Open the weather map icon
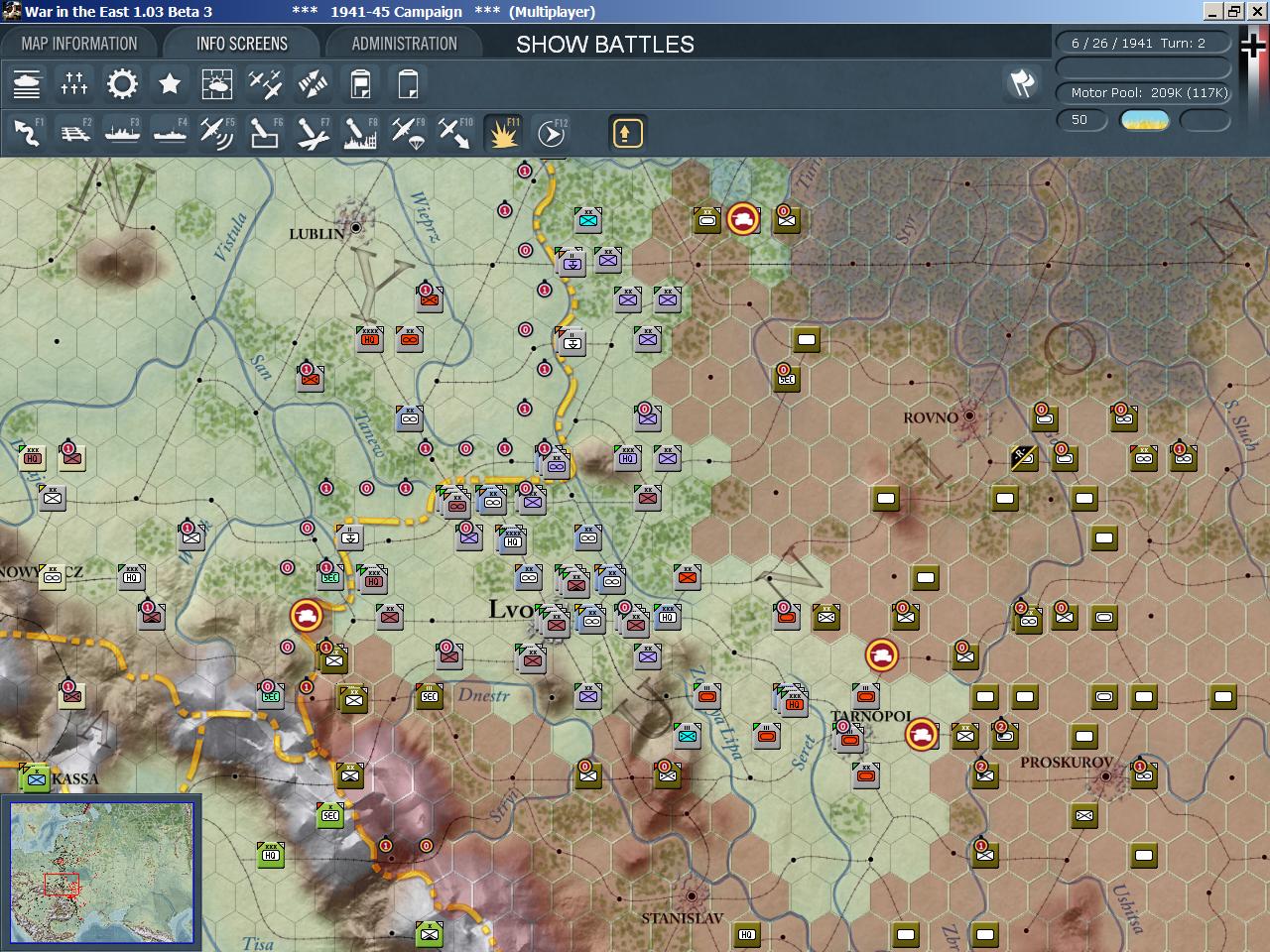This screenshot has height=952, width=1270. [217, 84]
